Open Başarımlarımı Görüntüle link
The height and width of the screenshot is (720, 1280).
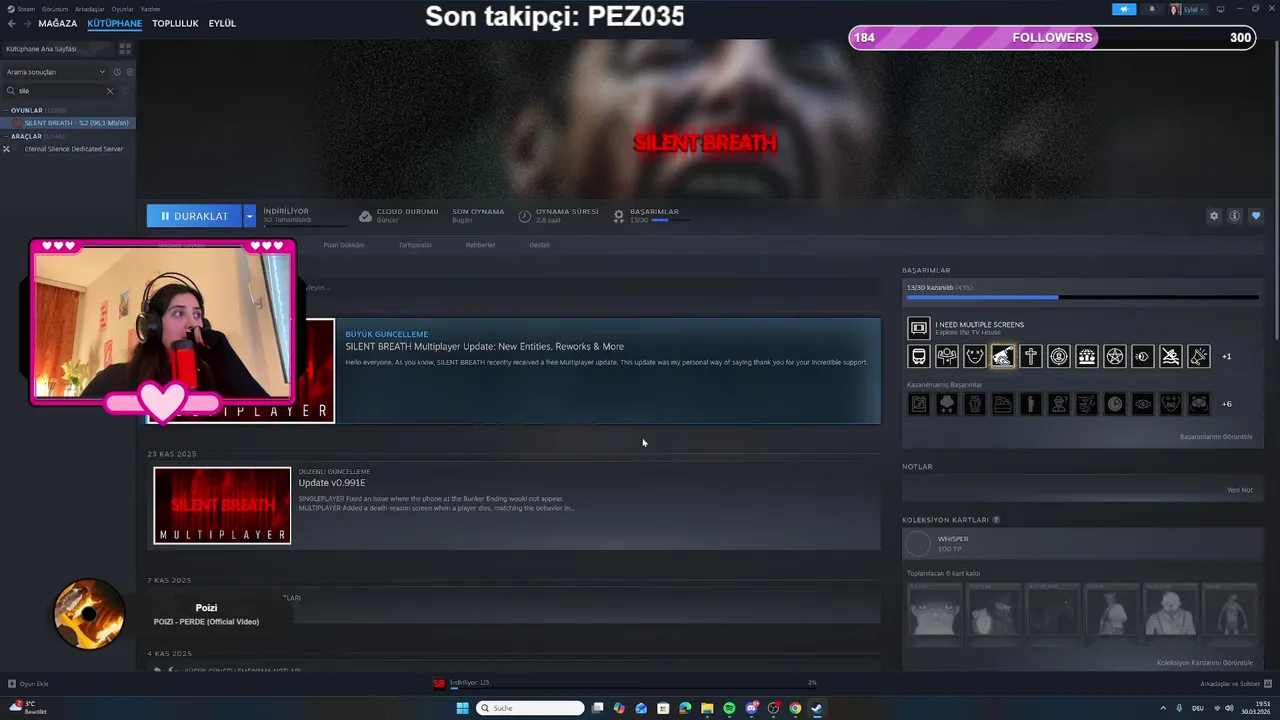tap(1216, 437)
